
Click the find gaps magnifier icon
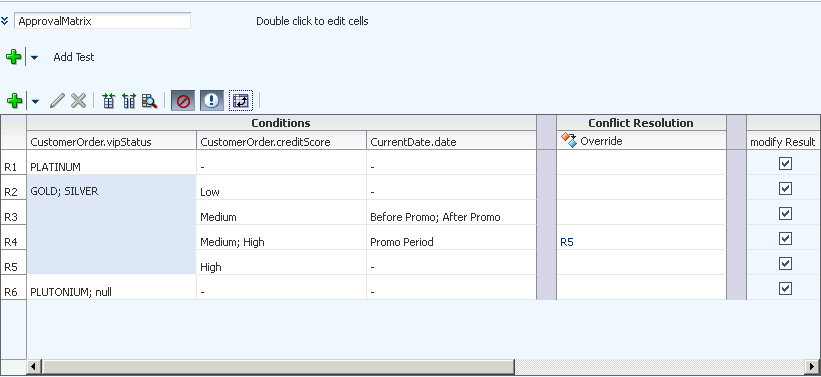(149, 101)
